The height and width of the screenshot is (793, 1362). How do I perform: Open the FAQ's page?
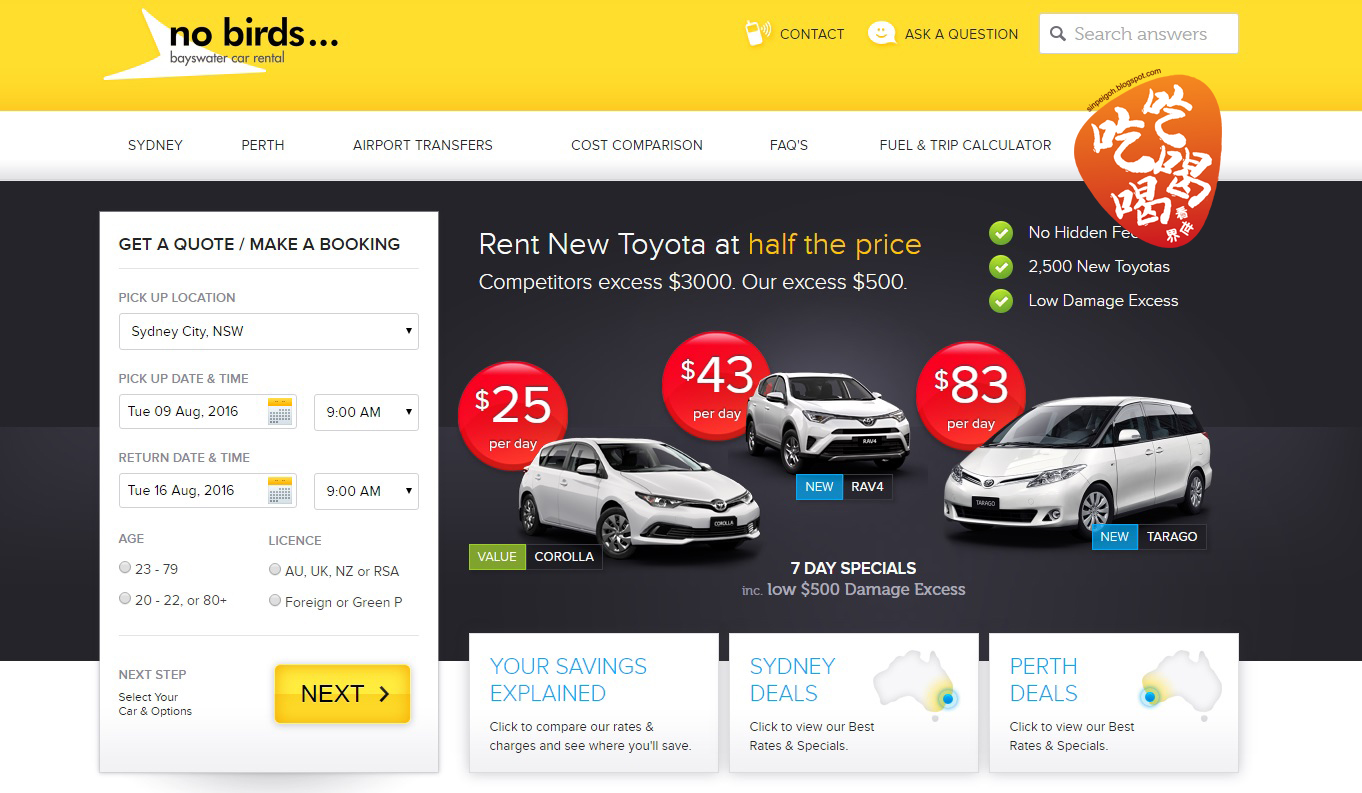coord(789,145)
